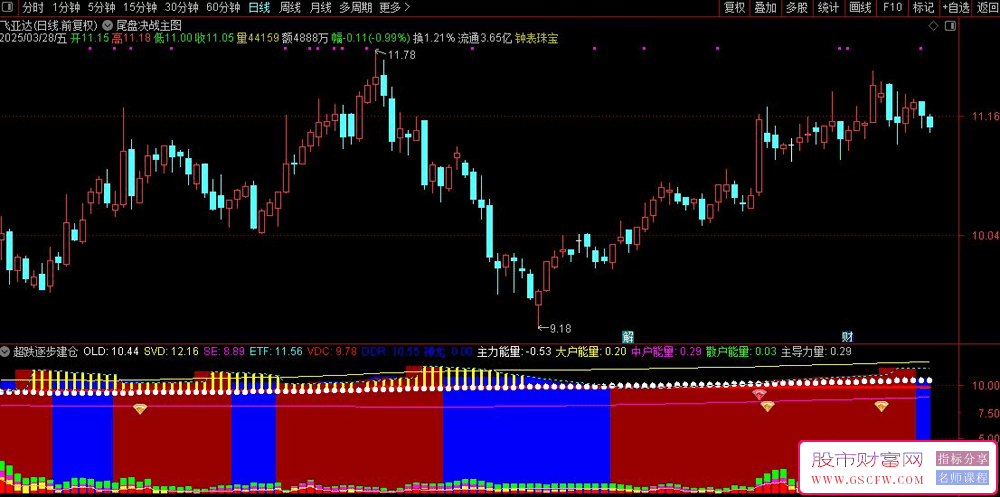The image size is (1000, 497).
Task: Click the diamond icon above the chart
Action: [x=933, y=26]
